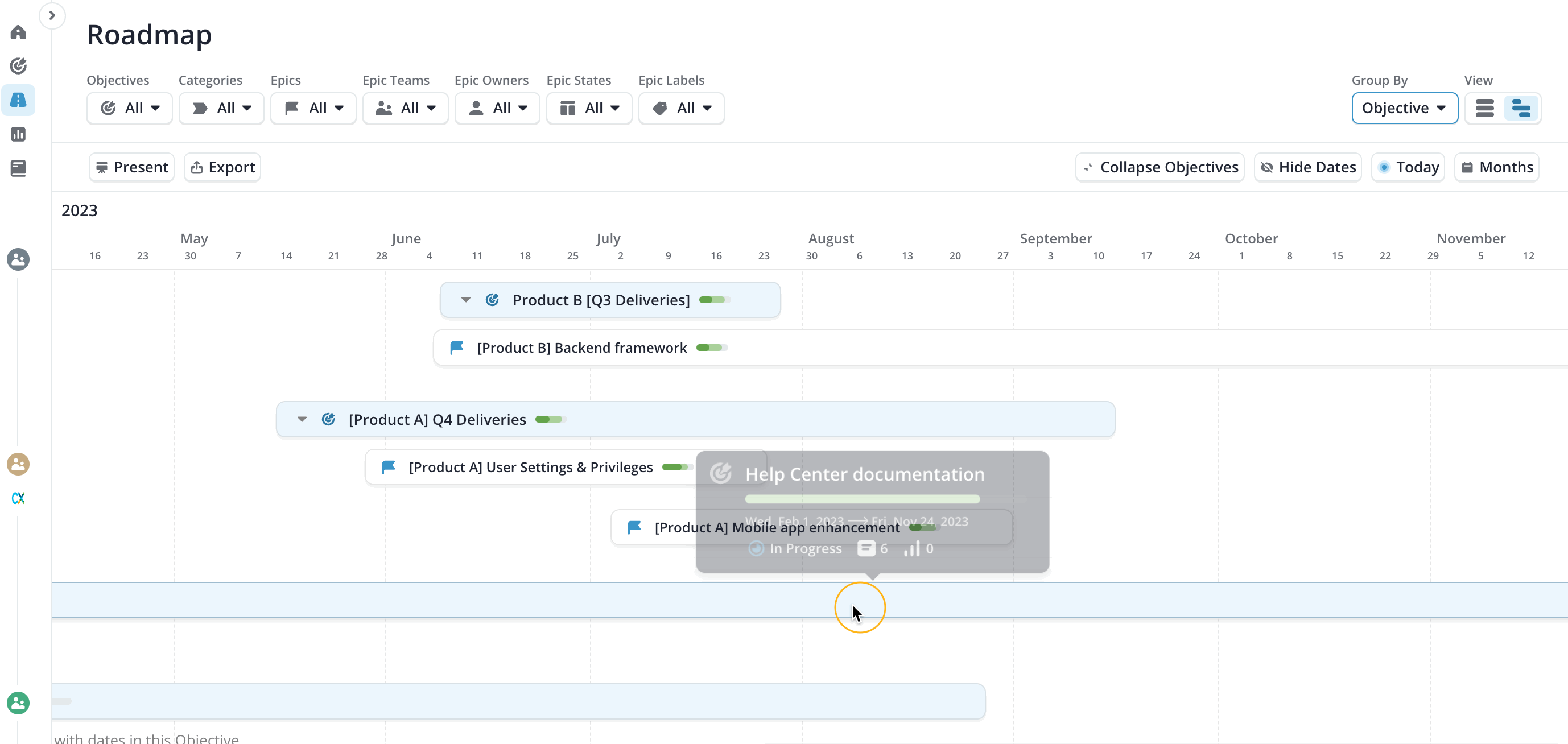The image size is (1568, 744).
Task: Open the Reports chart icon in sidebar
Action: coord(18,134)
